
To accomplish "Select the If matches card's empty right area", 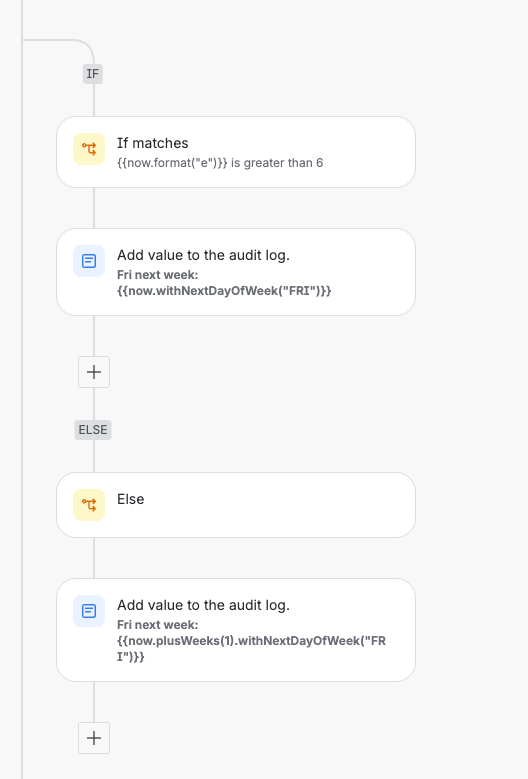I will point(368,152).
